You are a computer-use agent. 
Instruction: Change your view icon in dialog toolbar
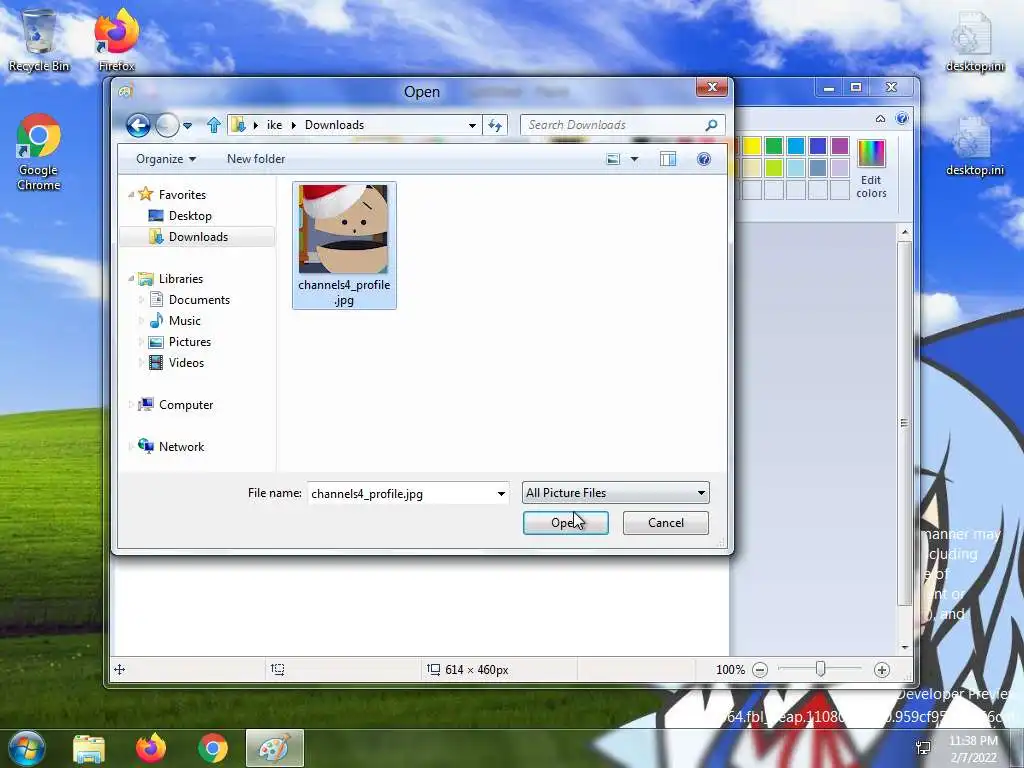(x=613, y=159)
